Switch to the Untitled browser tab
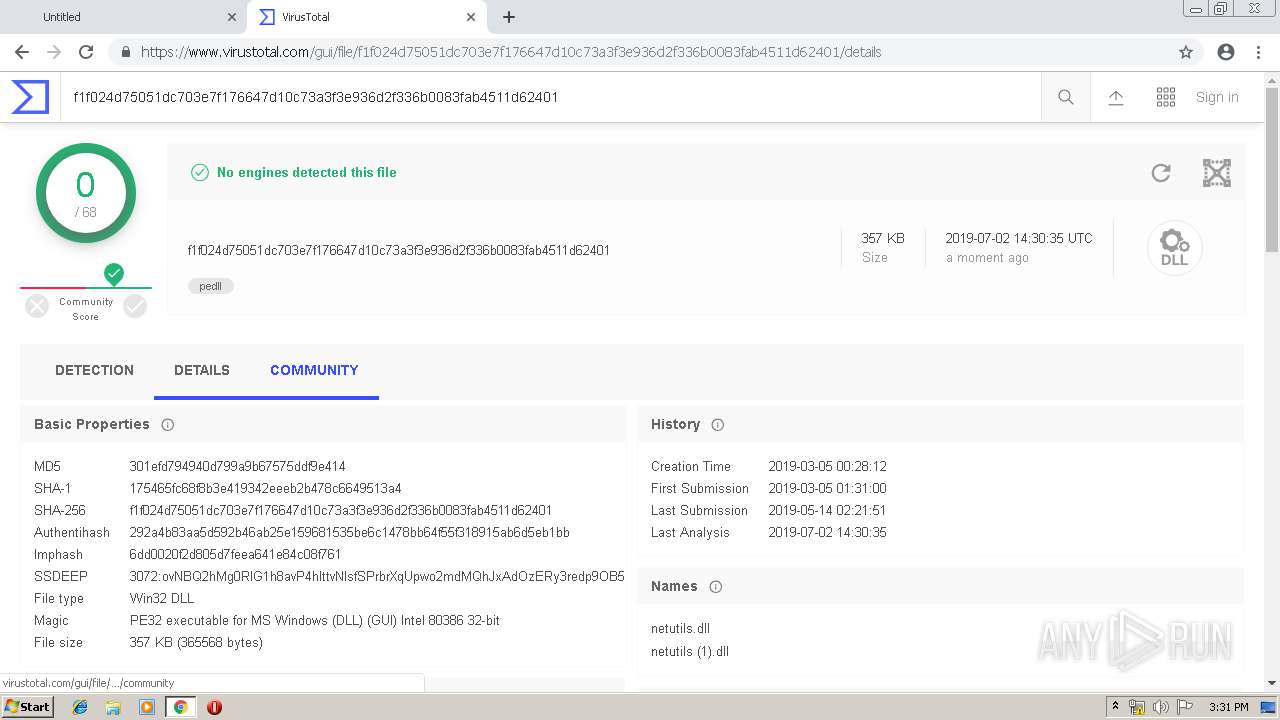1280x720 pixels. [125, 17]
